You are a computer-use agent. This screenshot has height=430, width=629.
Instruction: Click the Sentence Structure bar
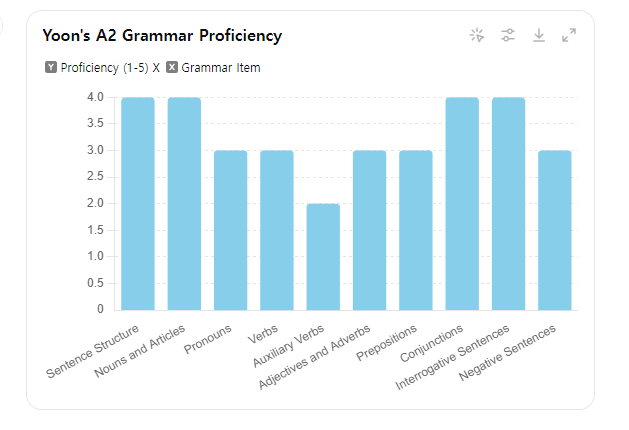pyautogui.click(x=138, y=204)
